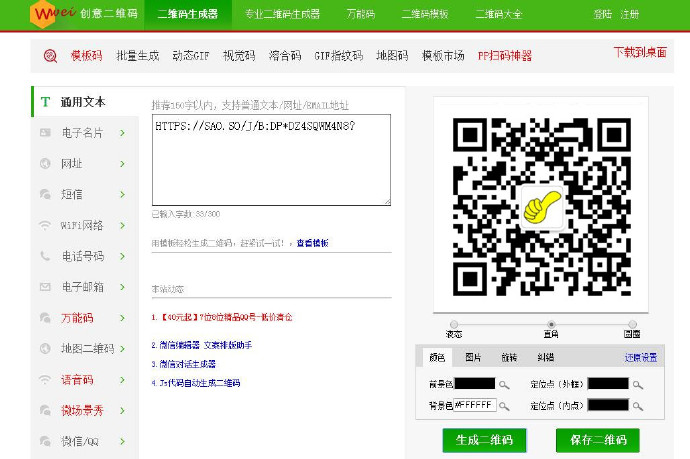
Task: Expand the 万能码 arrow
Action: coord(122,318)
